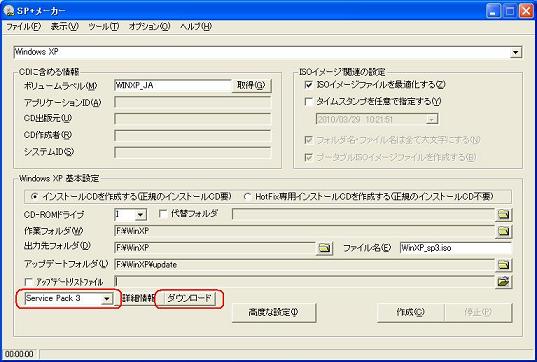Click the アプリケーションID input field
This screenshot has width=537, height=362.
[x=193, y=102]
